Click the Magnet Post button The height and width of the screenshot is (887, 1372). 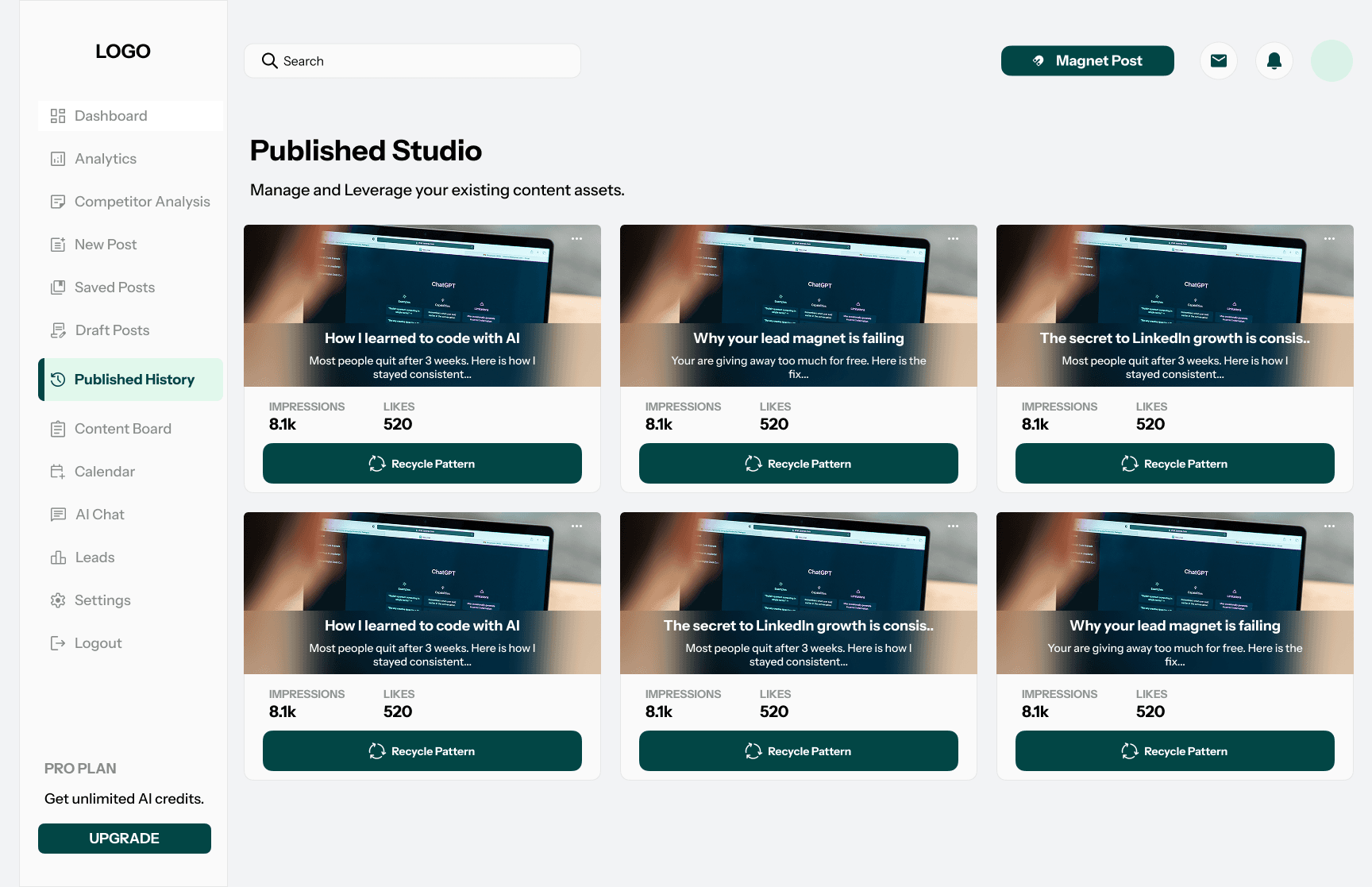click(x=1088, y=61)
